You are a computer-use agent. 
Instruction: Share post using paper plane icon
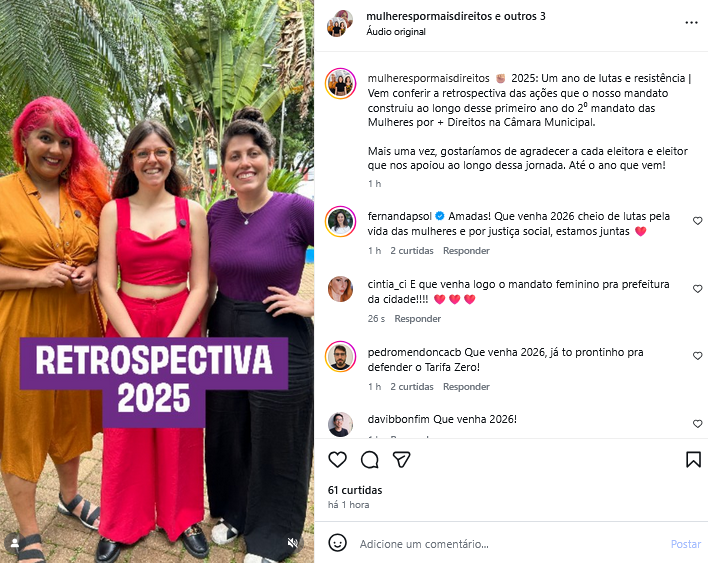(x=401, y=460)
